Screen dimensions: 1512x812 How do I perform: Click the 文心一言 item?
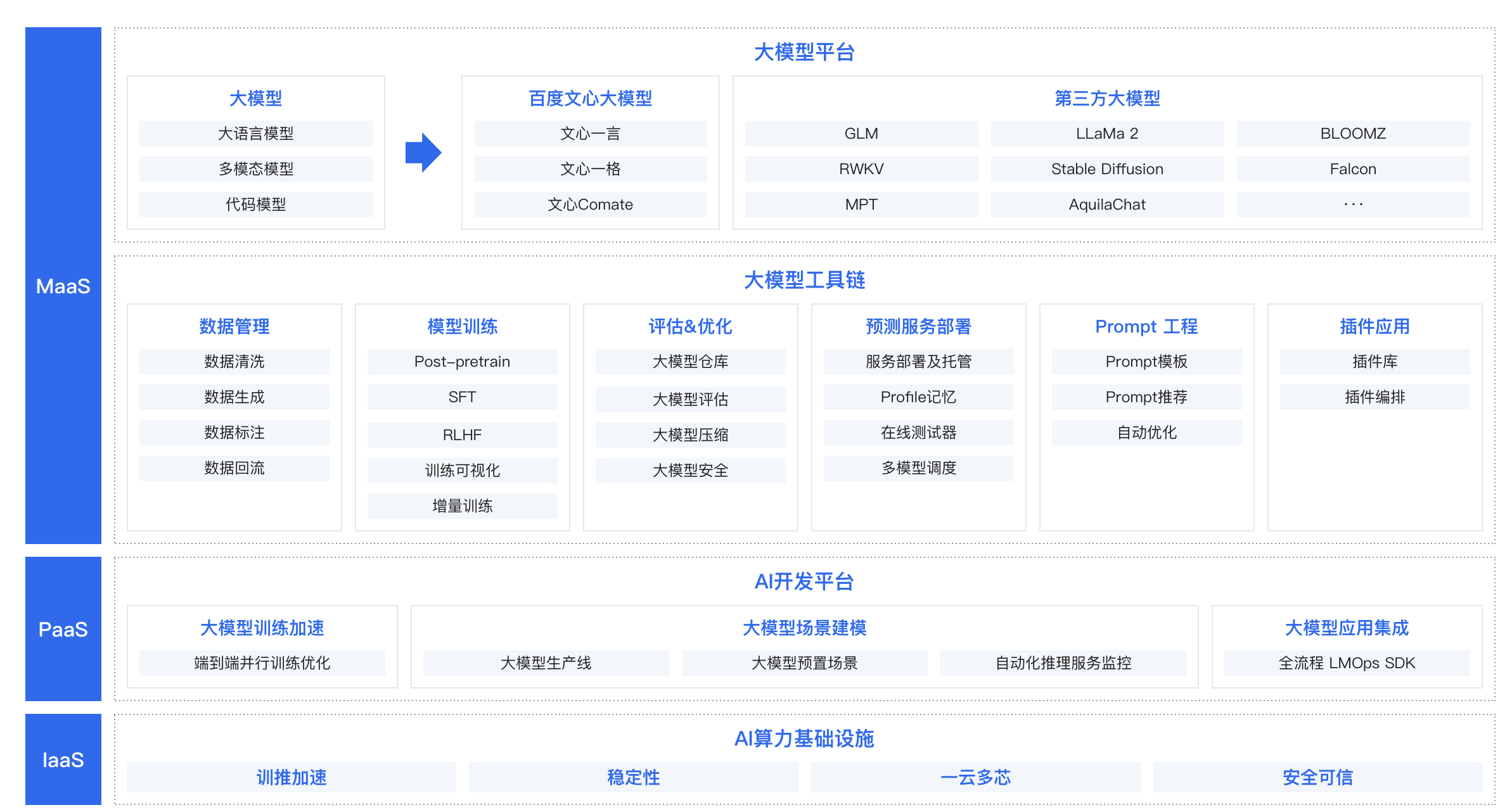[x=591, y=134]
